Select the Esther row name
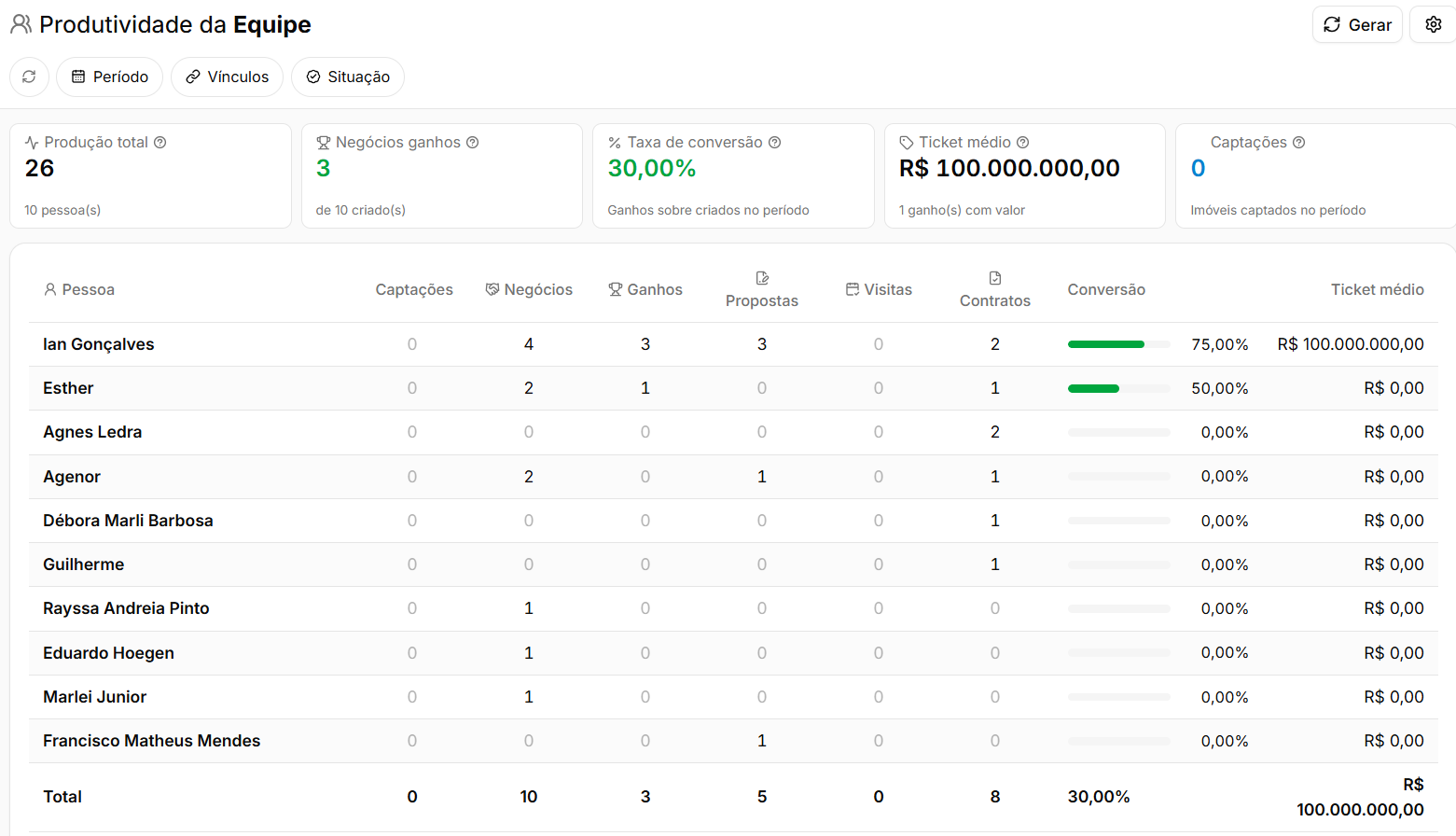The height and width of the screenshot is (836, 1456). point(68,388)
